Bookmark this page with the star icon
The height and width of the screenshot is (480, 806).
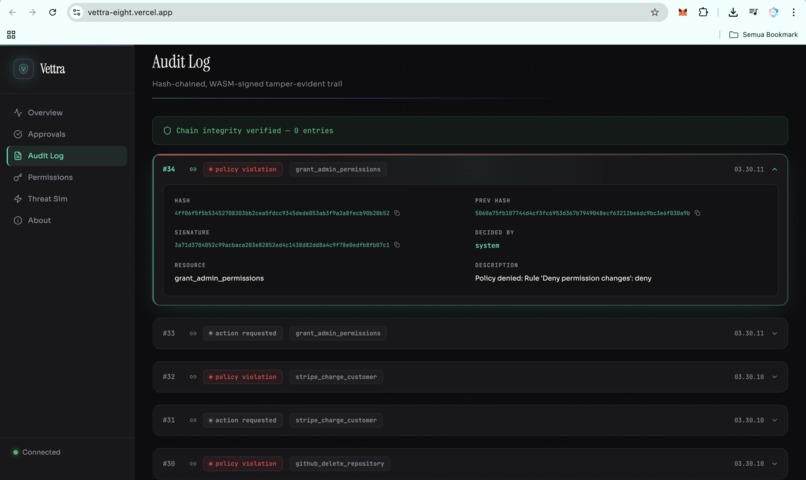coord(654,12)
